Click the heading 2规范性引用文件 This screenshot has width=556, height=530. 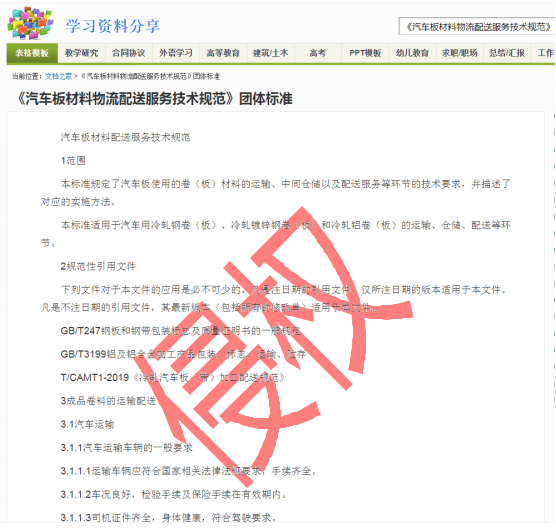click(98, 266)
